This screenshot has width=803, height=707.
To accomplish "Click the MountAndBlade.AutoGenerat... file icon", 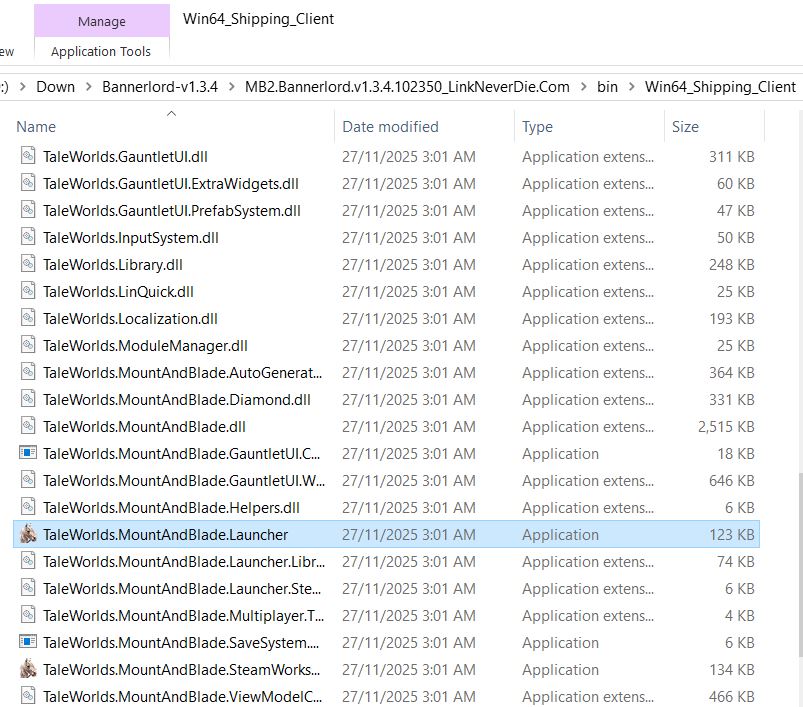I will (28, 372).
